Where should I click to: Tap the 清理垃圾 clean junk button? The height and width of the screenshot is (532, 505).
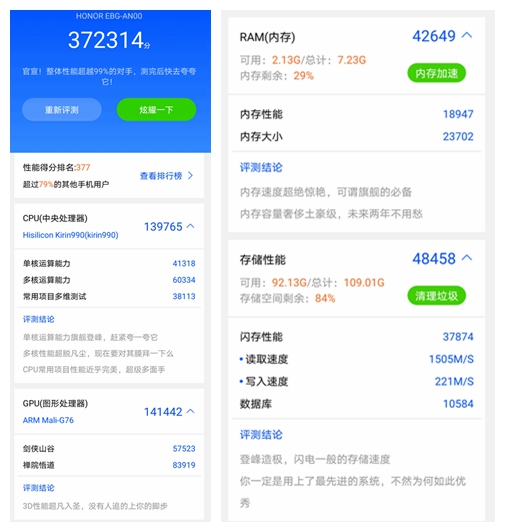[436, 296]
